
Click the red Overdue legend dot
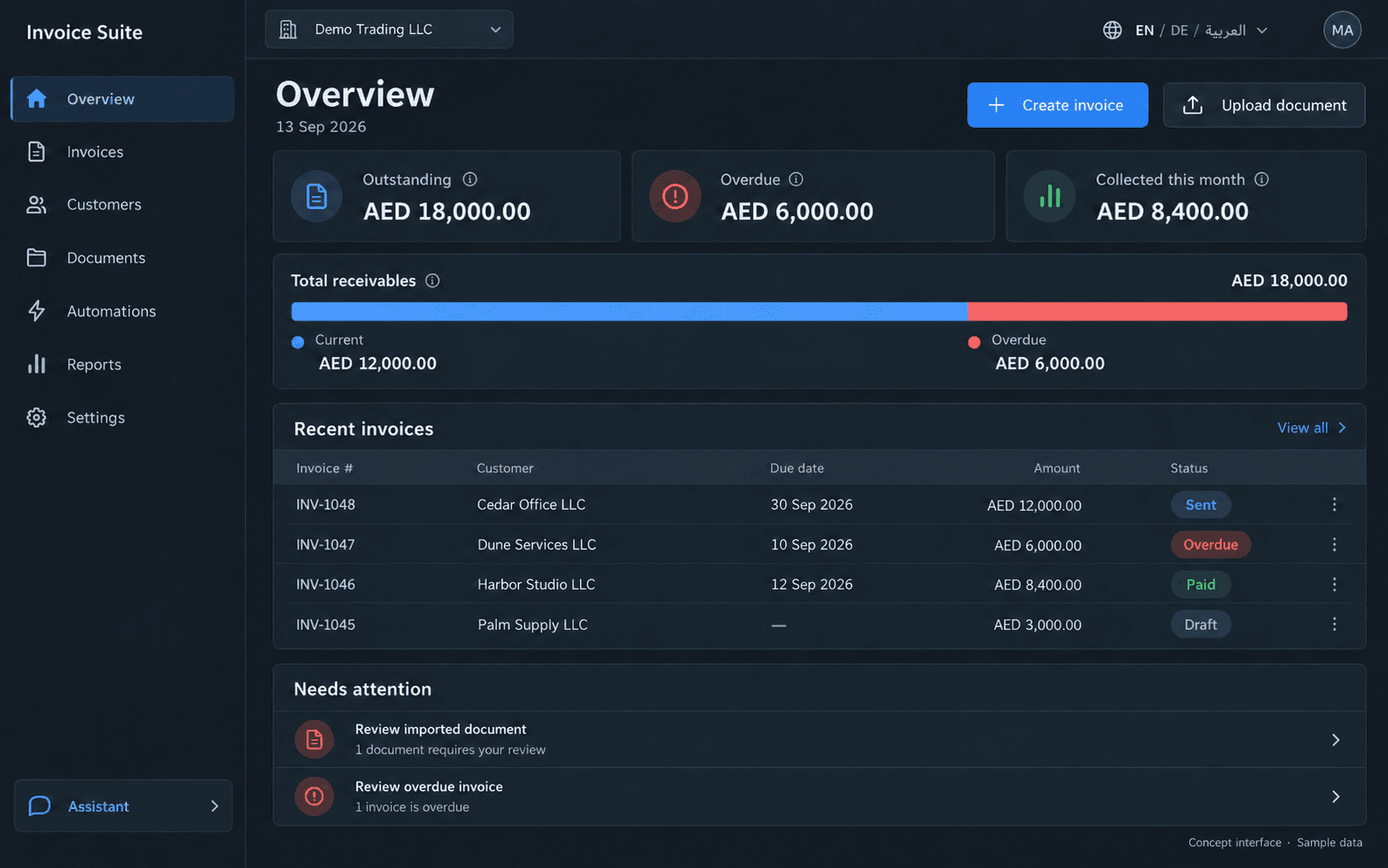pyautogui.click(x=974, y=342)
